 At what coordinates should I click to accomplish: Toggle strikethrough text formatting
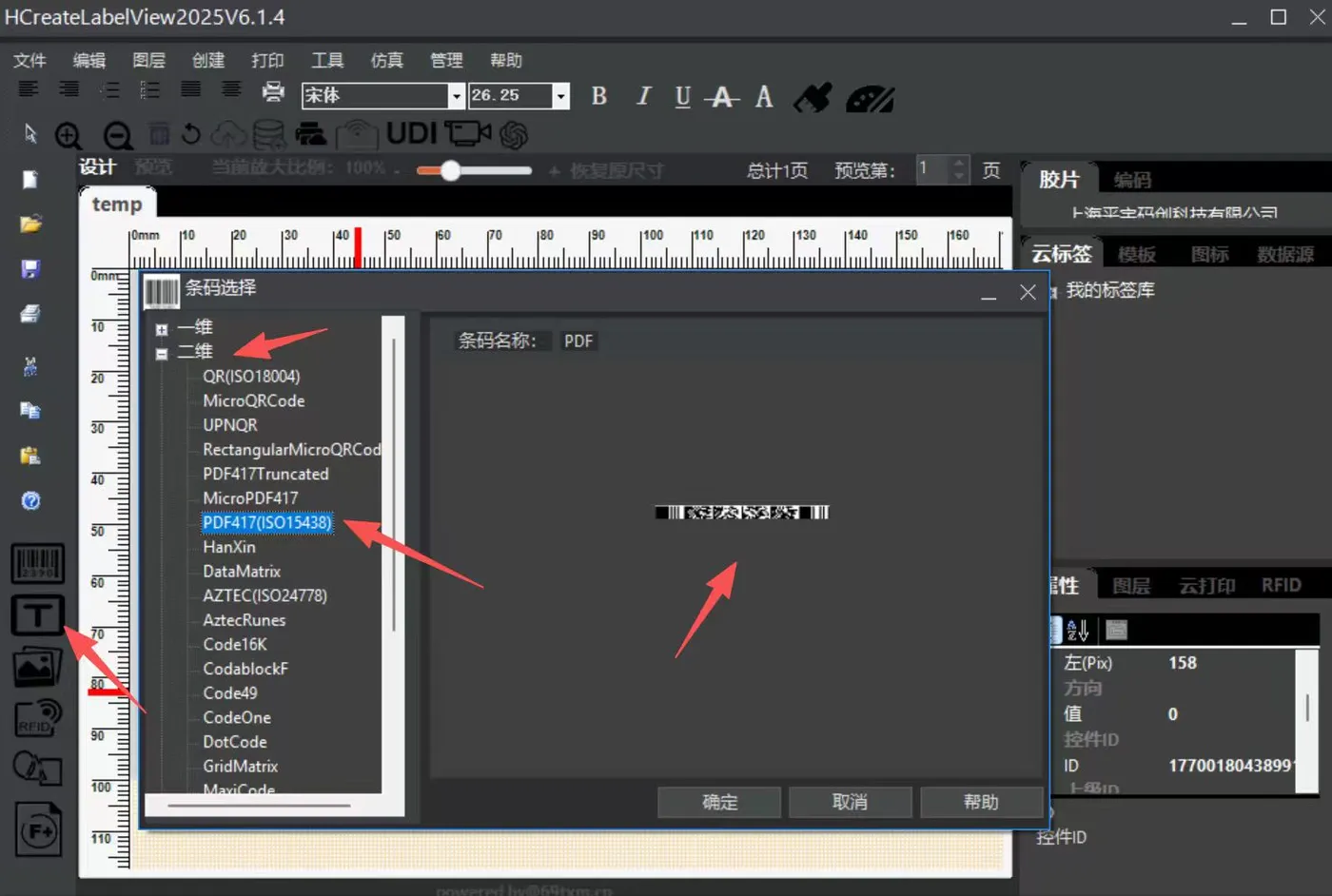(x=722, y=97)
